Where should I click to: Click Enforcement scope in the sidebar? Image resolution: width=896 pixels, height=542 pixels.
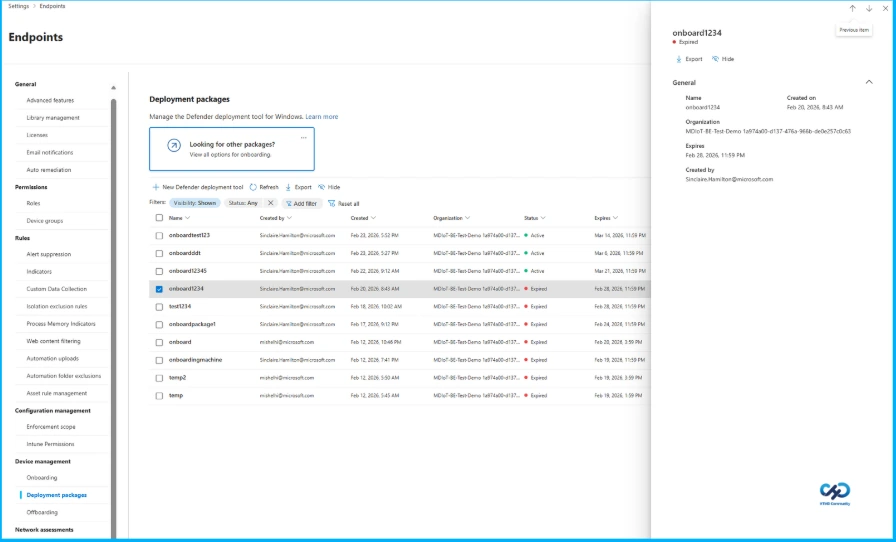pyautogui.click(x=51, y=427)
